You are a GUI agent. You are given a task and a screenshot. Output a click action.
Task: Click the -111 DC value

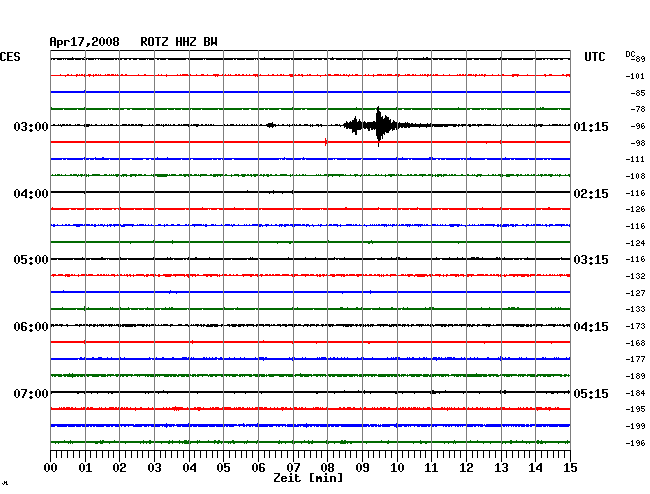pos(635,160)
